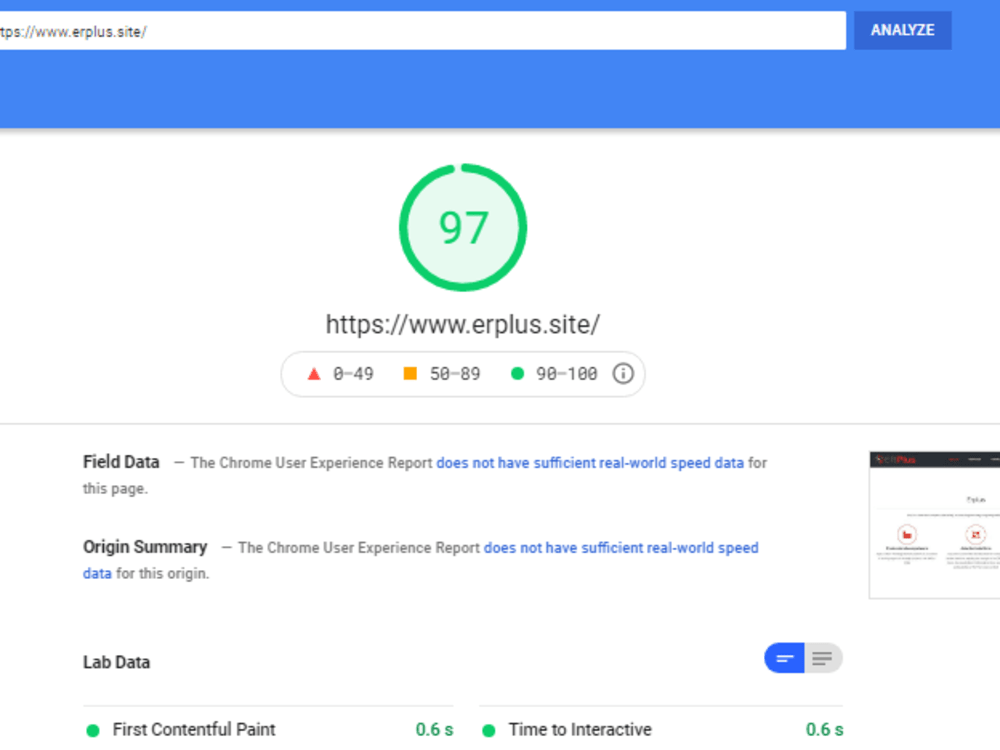Switch Lab Data to compact view toggle

pos(784,658)
